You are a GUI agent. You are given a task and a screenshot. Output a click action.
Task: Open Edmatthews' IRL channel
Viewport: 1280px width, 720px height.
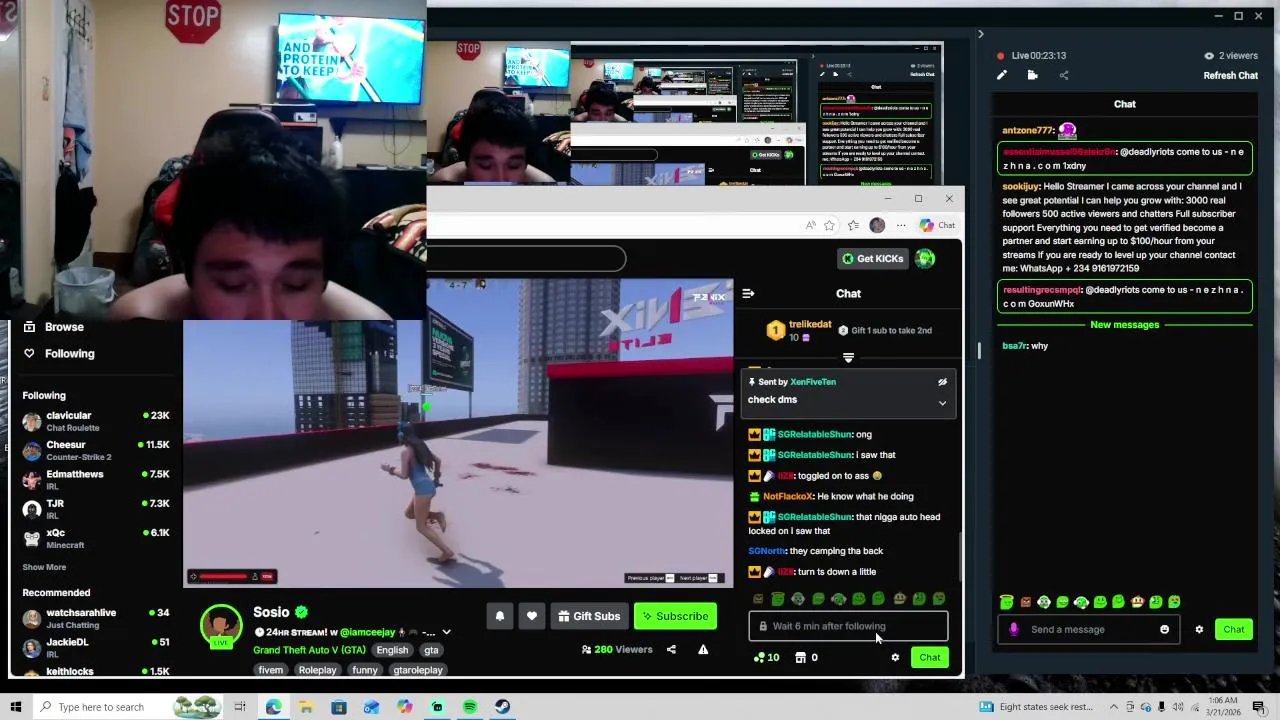coord(95,480)
